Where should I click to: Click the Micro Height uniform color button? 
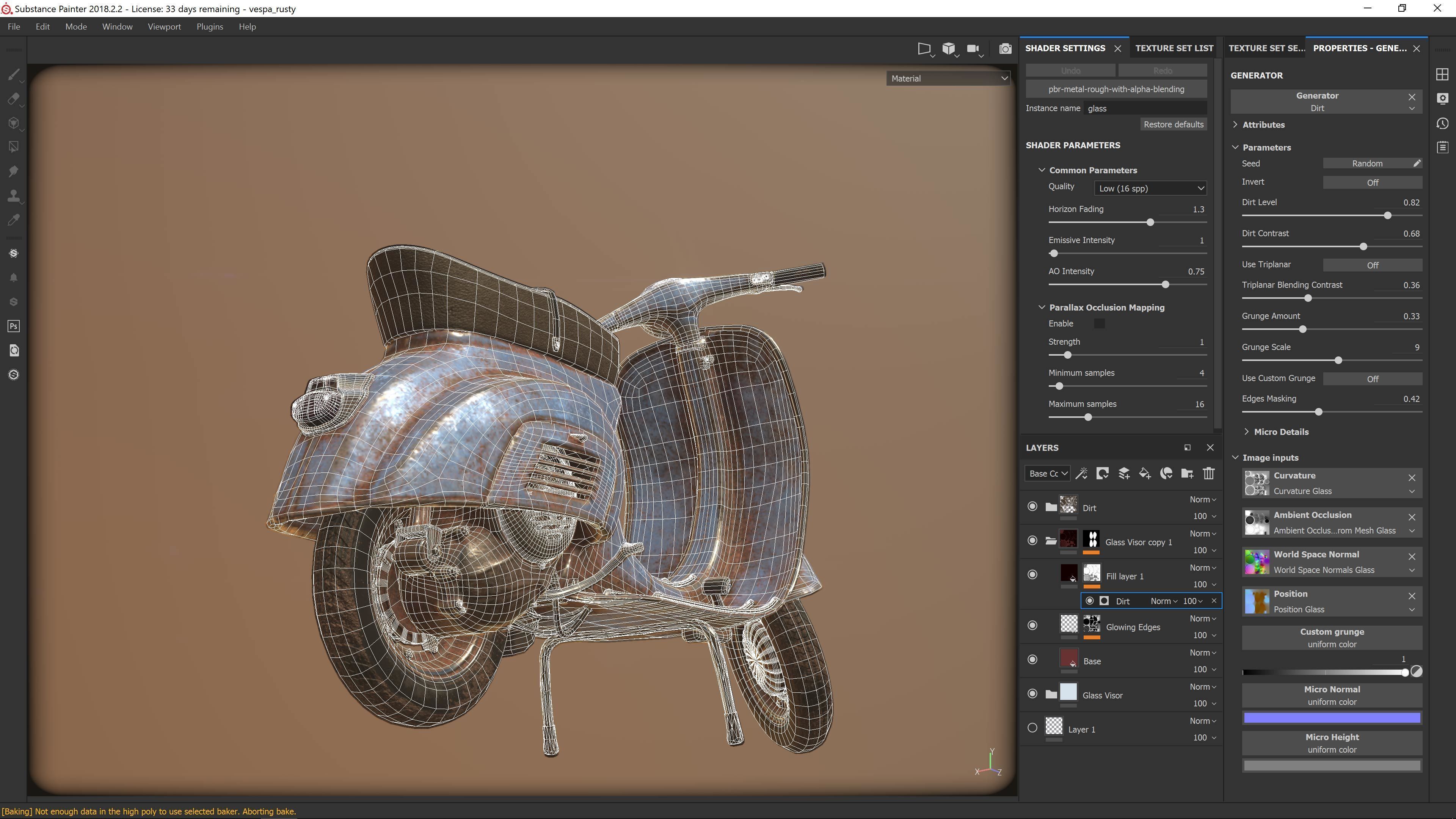point(1332,743)
